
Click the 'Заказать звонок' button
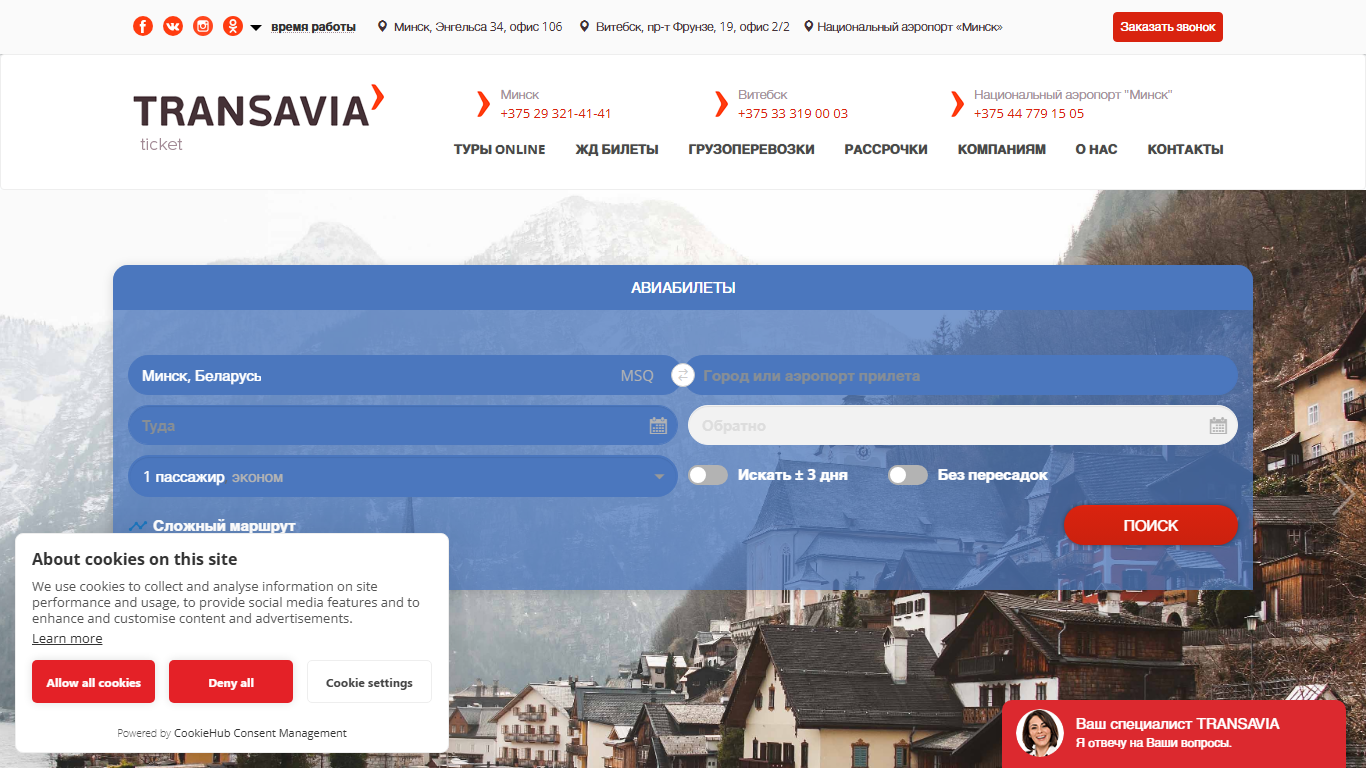click(x=1168, y=27)
